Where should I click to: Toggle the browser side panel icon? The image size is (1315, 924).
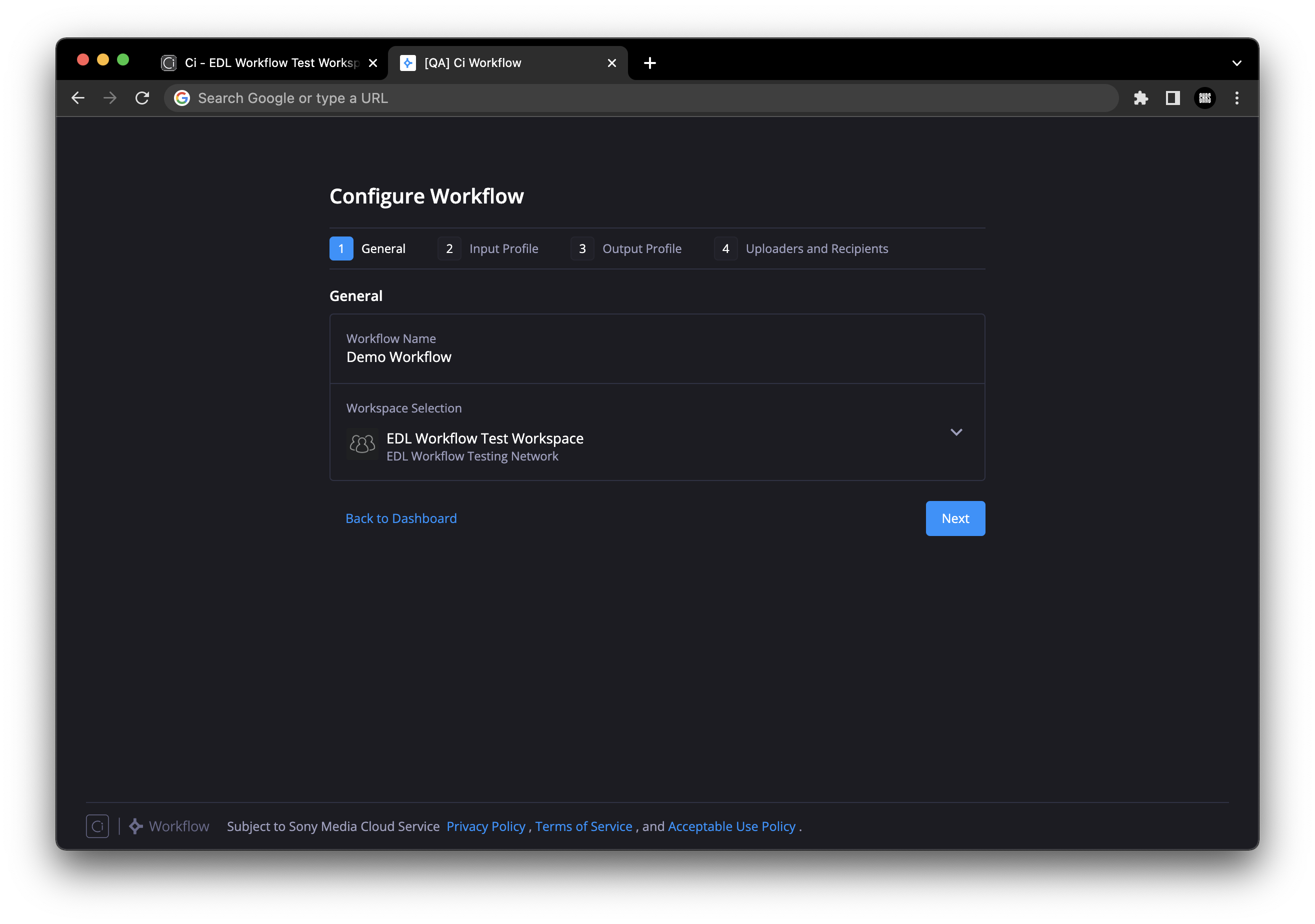[1172, 98]
